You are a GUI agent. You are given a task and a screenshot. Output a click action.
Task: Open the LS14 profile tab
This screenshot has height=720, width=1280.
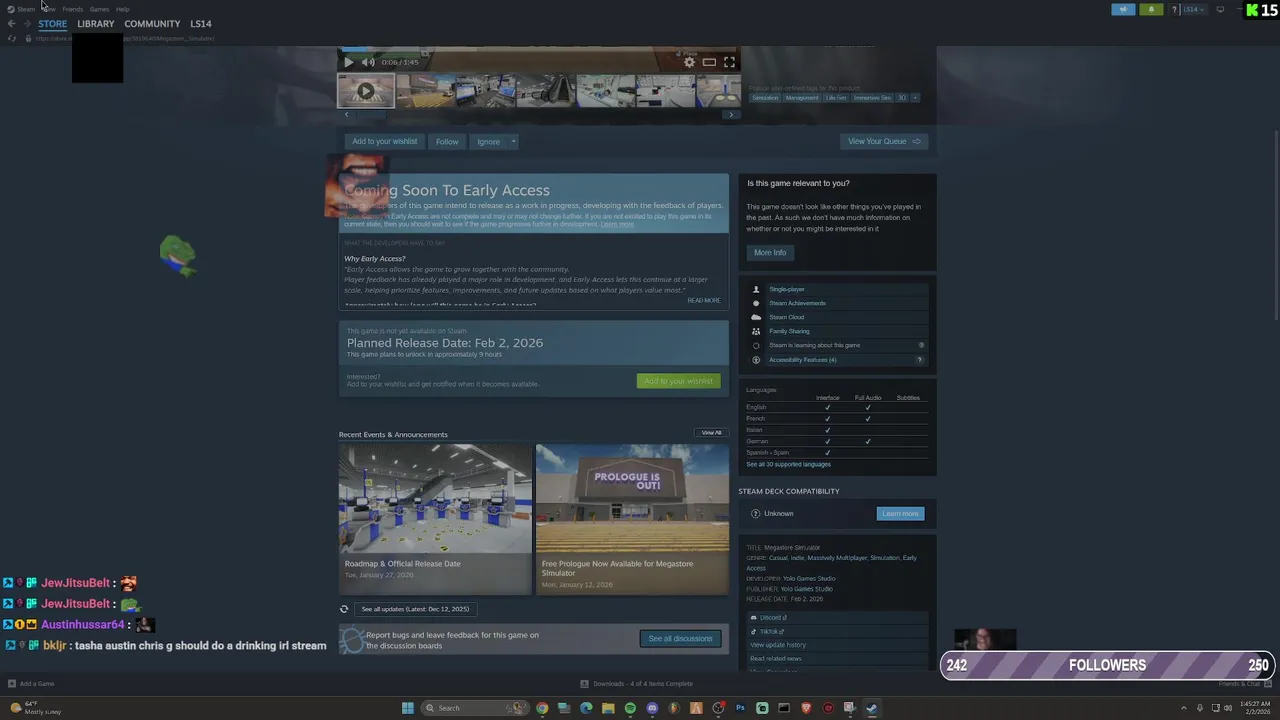point(201,24)
